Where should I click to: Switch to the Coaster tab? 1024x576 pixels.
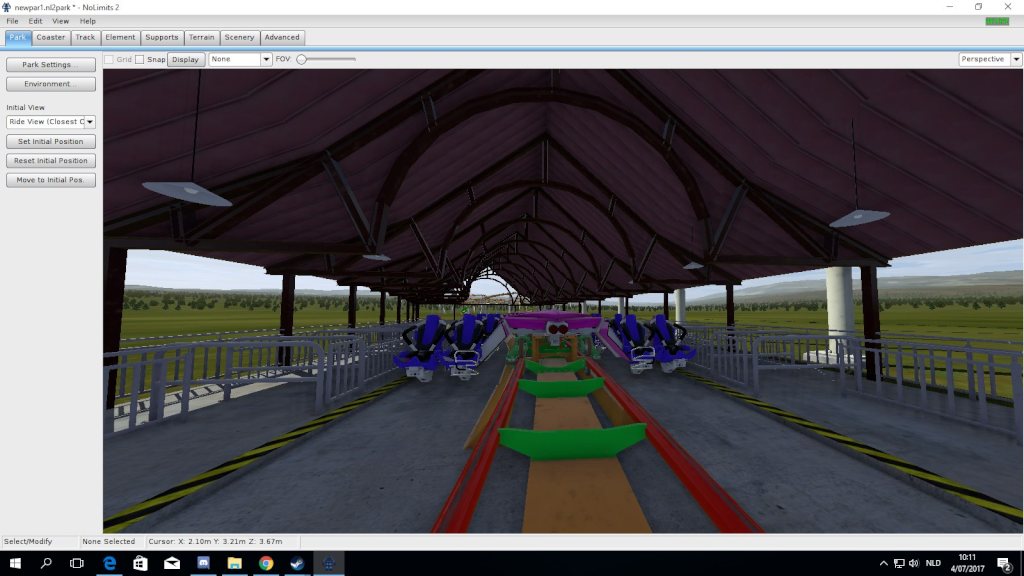(50, 38)
